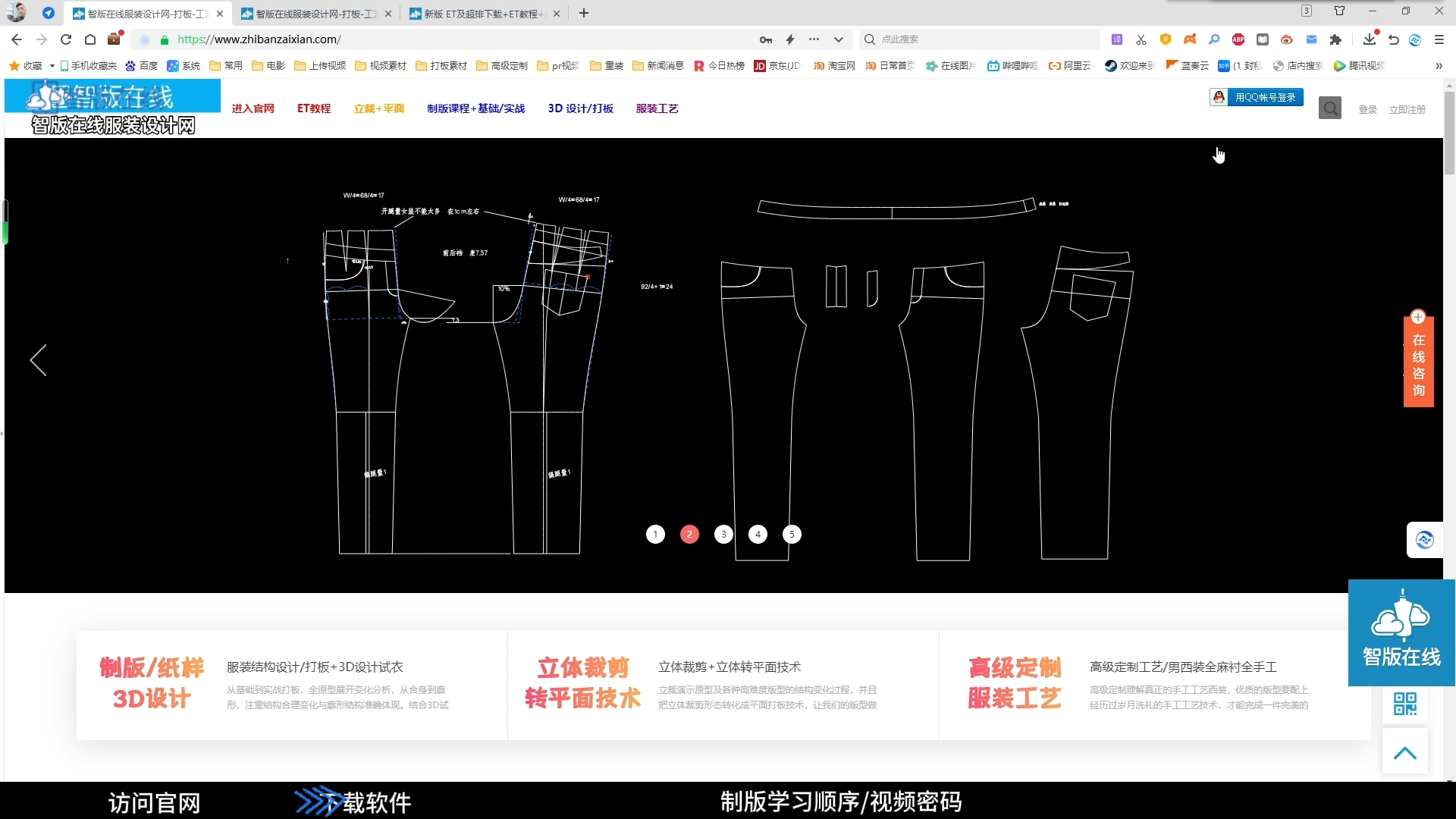Click the game controller extension icon
This screenshot has height=819, width=1456.
click(x=1190, y=39)
